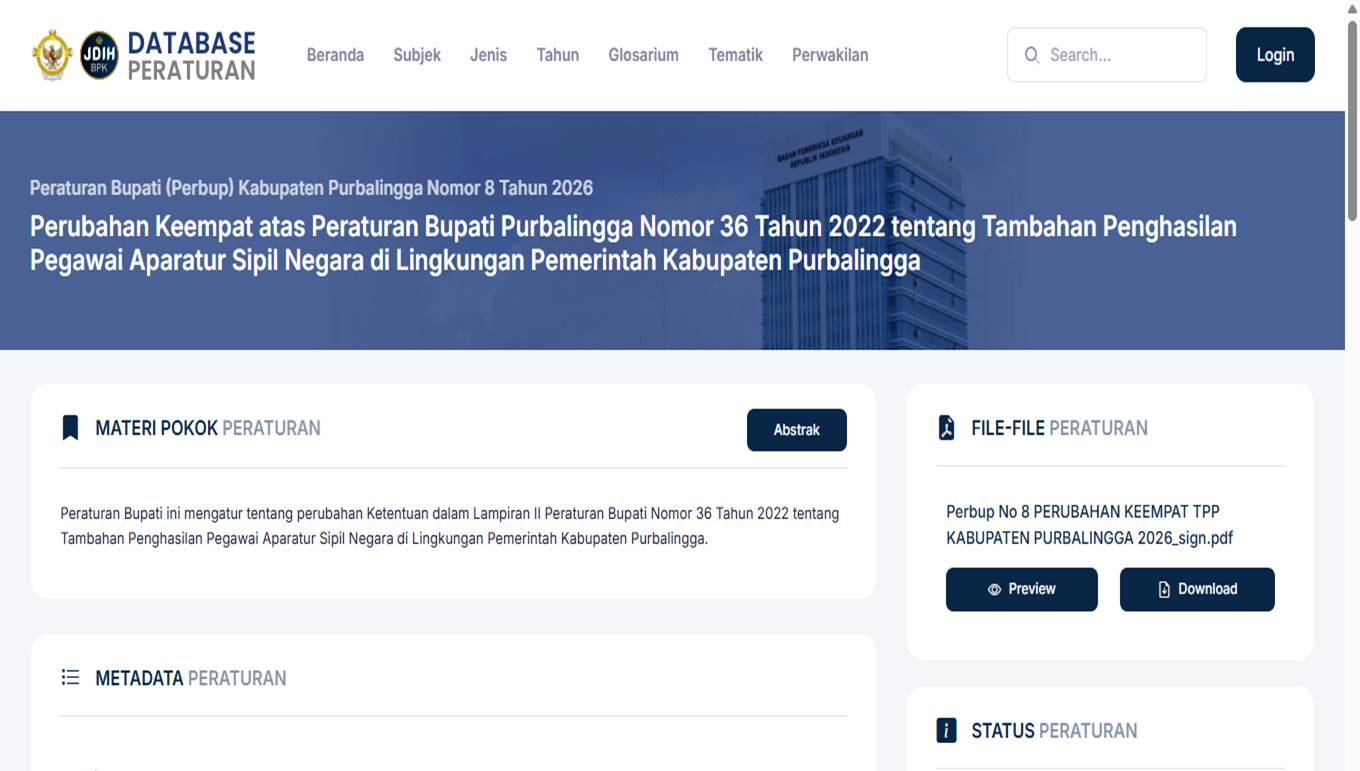
Task: Click the list icon beside Metadata Peraturan
Action: (70, 678)
